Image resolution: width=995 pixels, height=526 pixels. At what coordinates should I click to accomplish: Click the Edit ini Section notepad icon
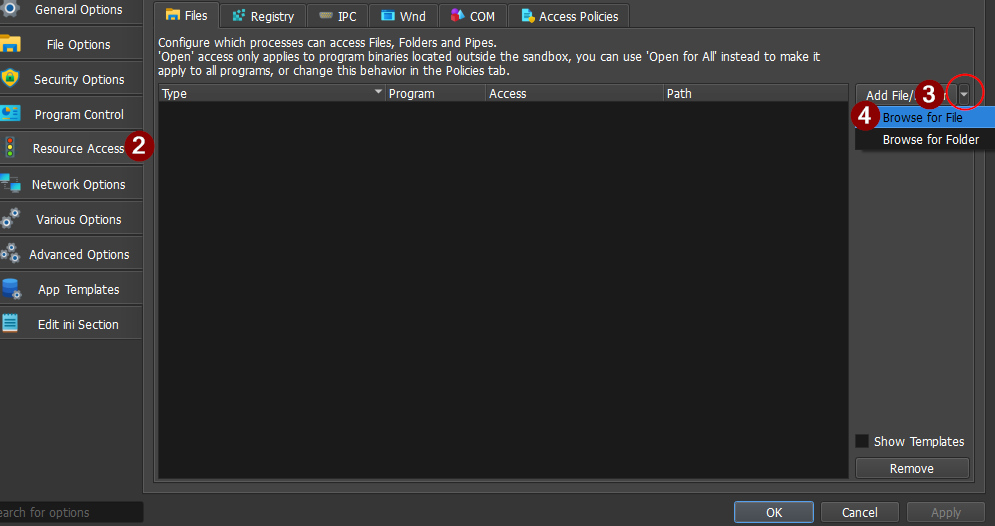(x=10, y=324)
